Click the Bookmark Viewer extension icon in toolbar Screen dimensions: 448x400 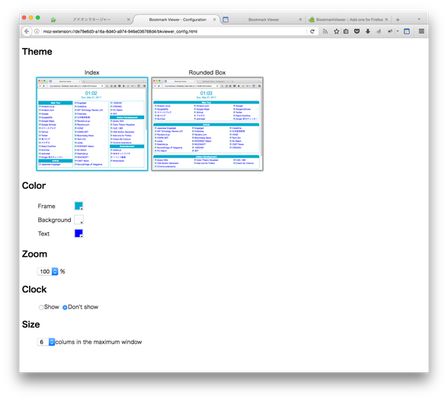point(407,31)
